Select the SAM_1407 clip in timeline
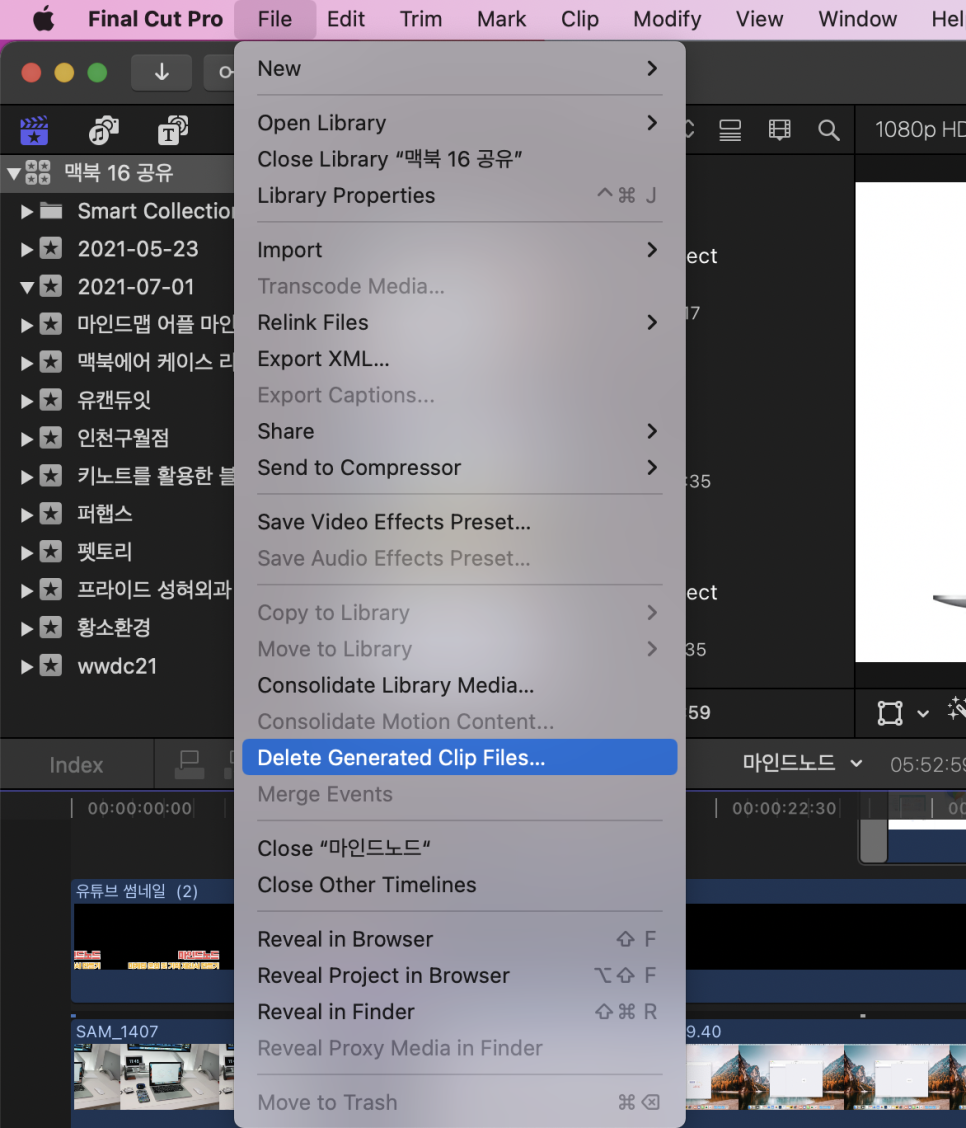The width and height of the screenshot is (966, 1128). pos(152,1071)
